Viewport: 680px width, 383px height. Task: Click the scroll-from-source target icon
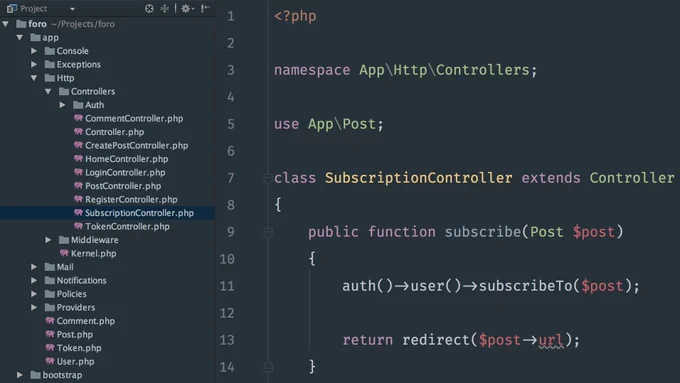tap(149, 8)
